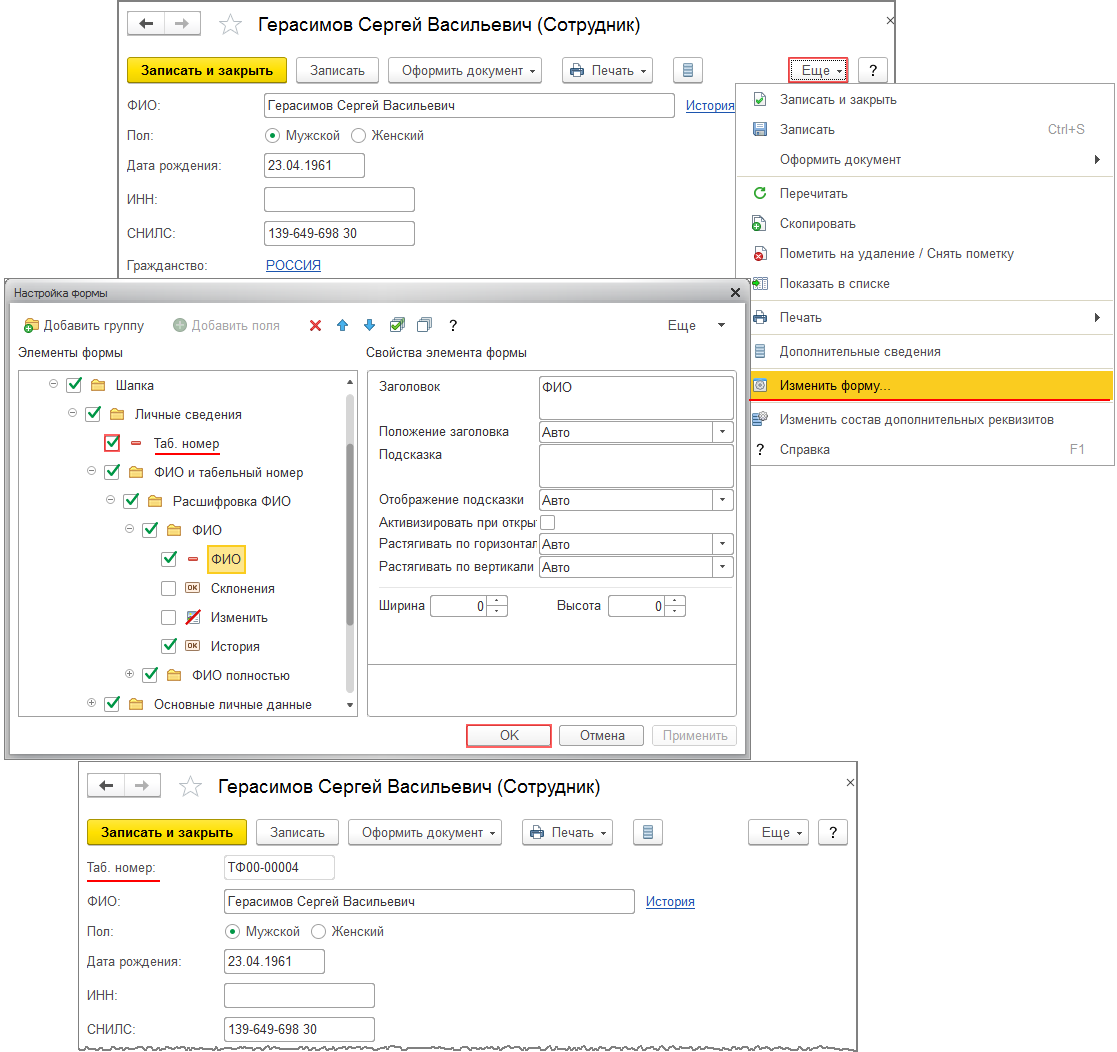Click Скопировать icon in menu
This screenshot has width=1117, height=1052.
pos(760,224)
